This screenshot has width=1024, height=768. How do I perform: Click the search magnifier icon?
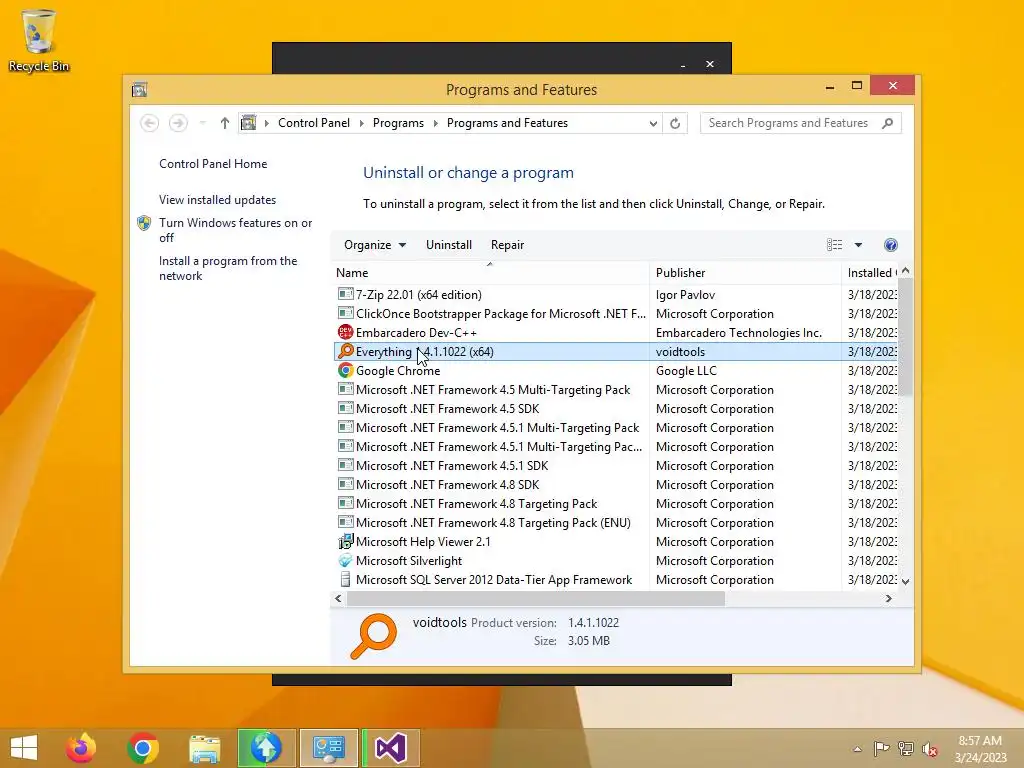tap(888, 123)
